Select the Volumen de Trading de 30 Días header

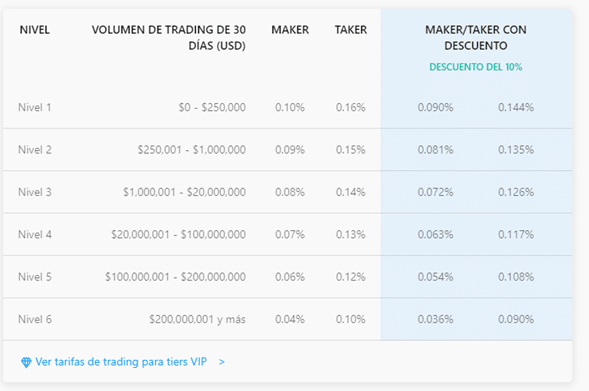169,38
